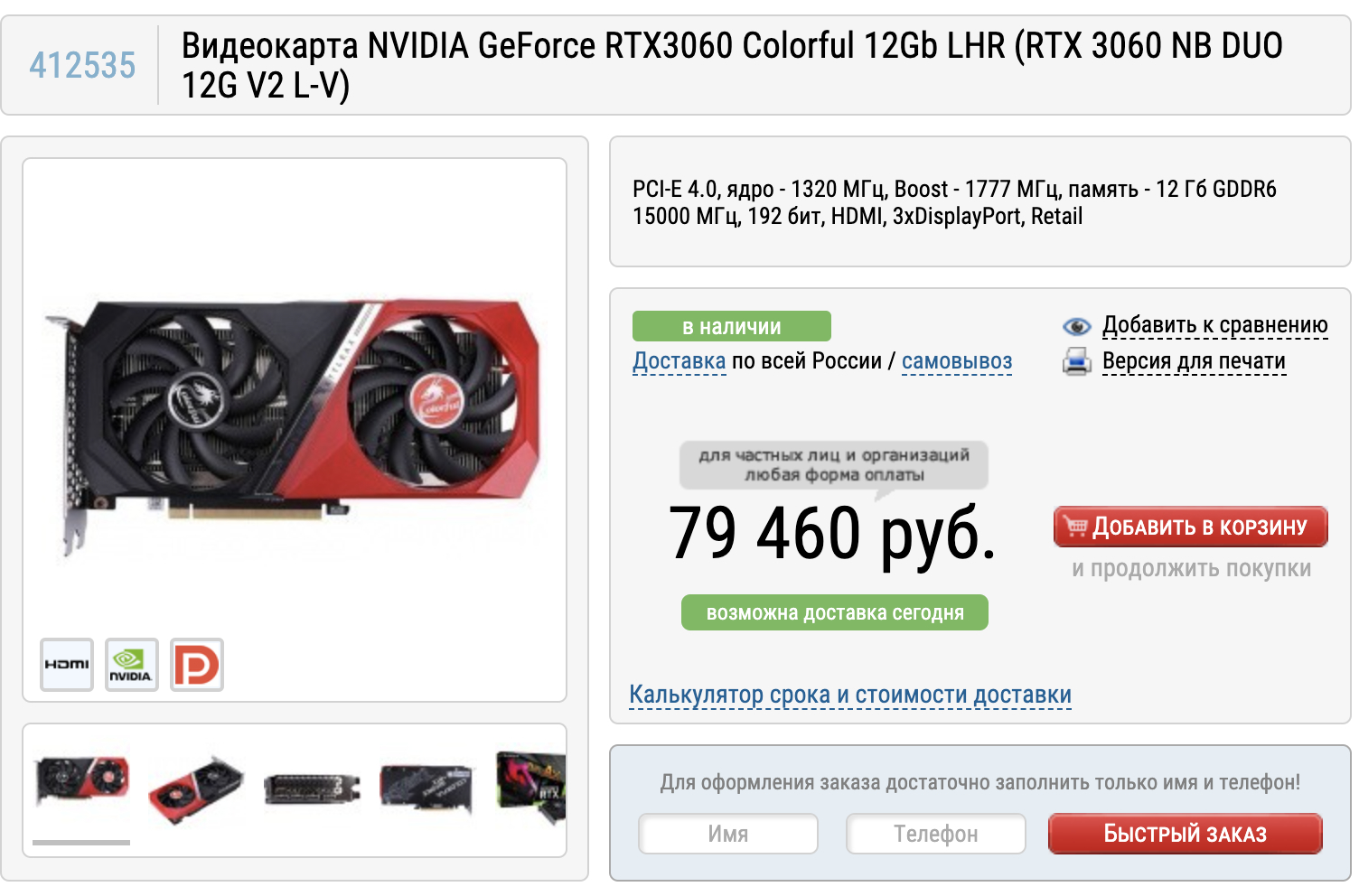The image size is (1359, 896).
Task: Submit the Быстрый заказ button
Action: pyautogui.click(x=1185, y=834)
